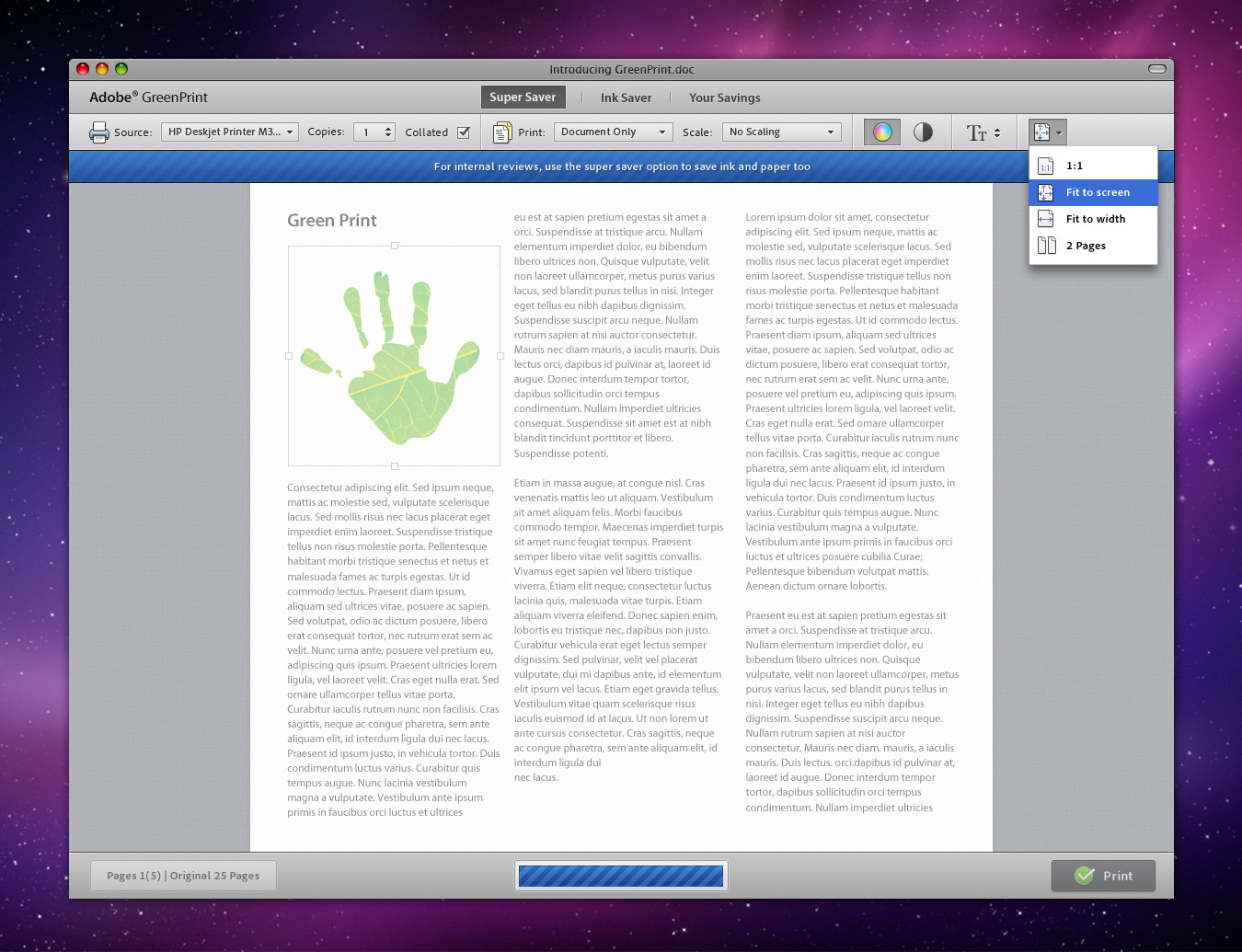Image resolution: width=1242 pixels, height=952 pixels.
Task: Click the text size stepper arrows
Action: coord(996,132)
